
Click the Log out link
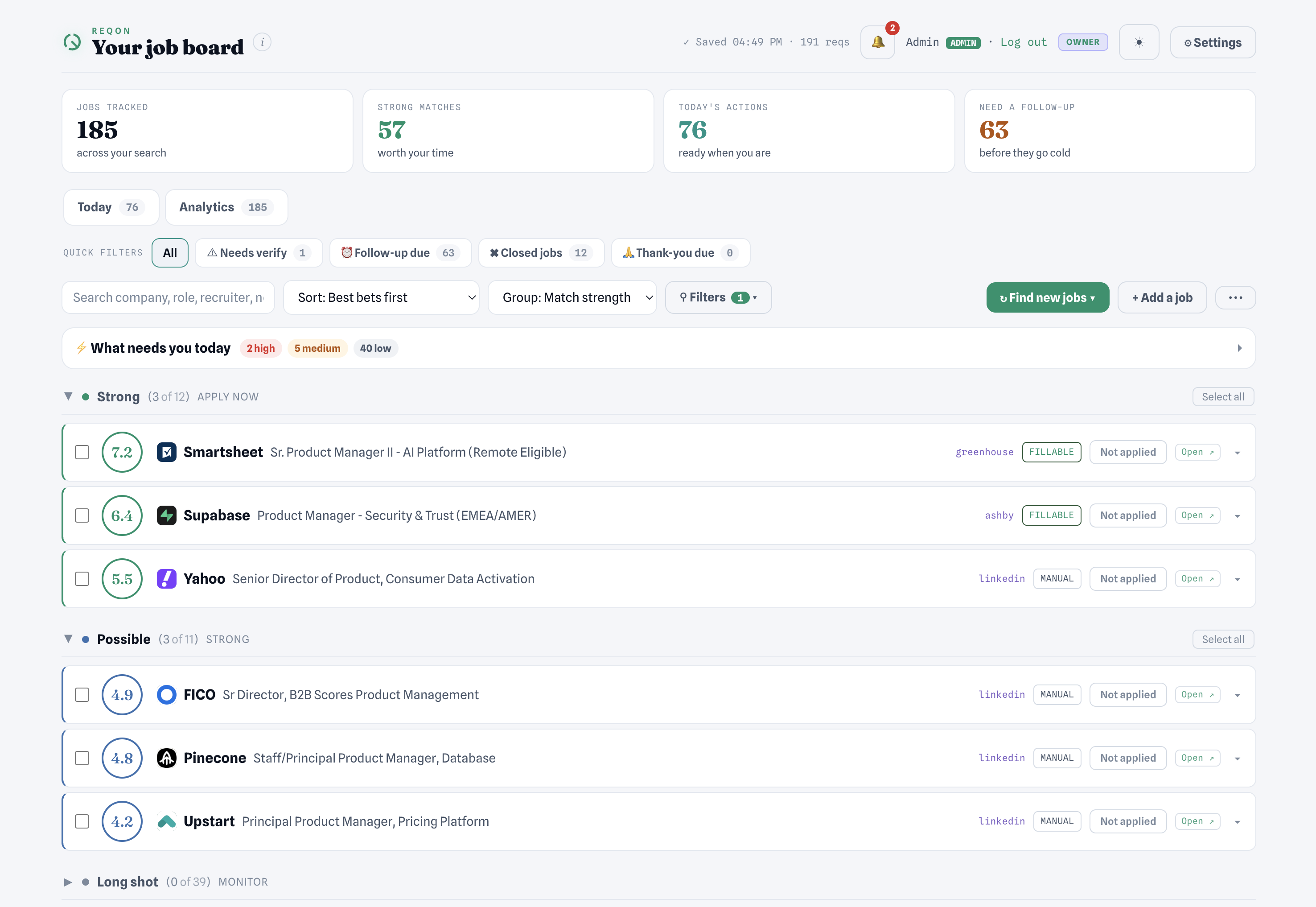[x=1024, y=42]
